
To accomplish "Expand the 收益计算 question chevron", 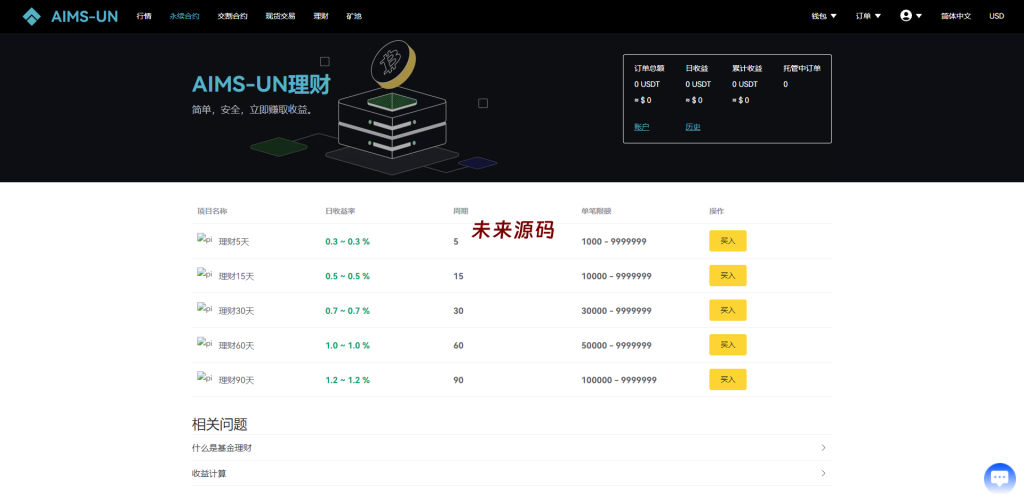I will click(x=824, y=473).
